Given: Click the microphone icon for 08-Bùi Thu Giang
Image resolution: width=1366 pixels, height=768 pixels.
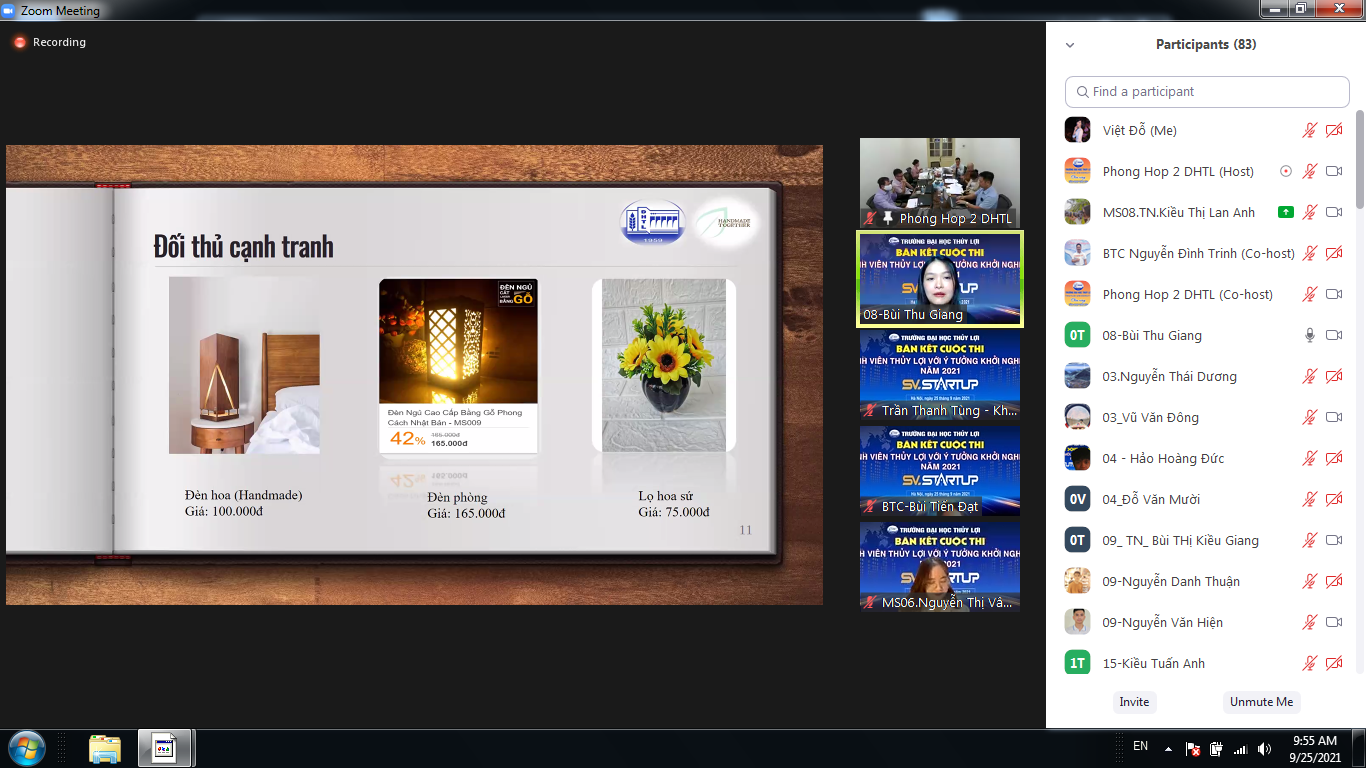Looking at the screenshot, I should (x=1310, y=335).
